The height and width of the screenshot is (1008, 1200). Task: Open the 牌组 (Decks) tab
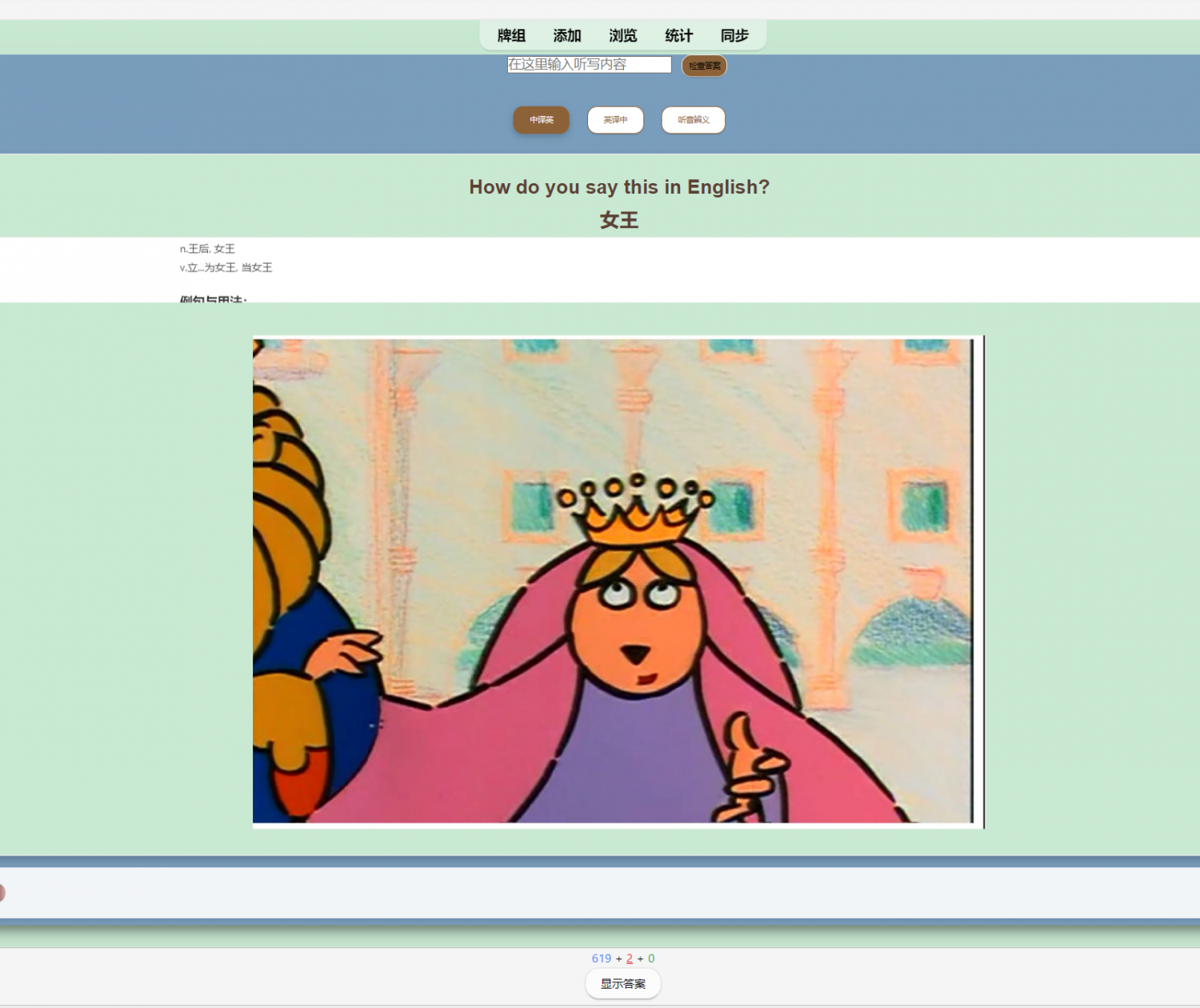click(x=511, y=35)
